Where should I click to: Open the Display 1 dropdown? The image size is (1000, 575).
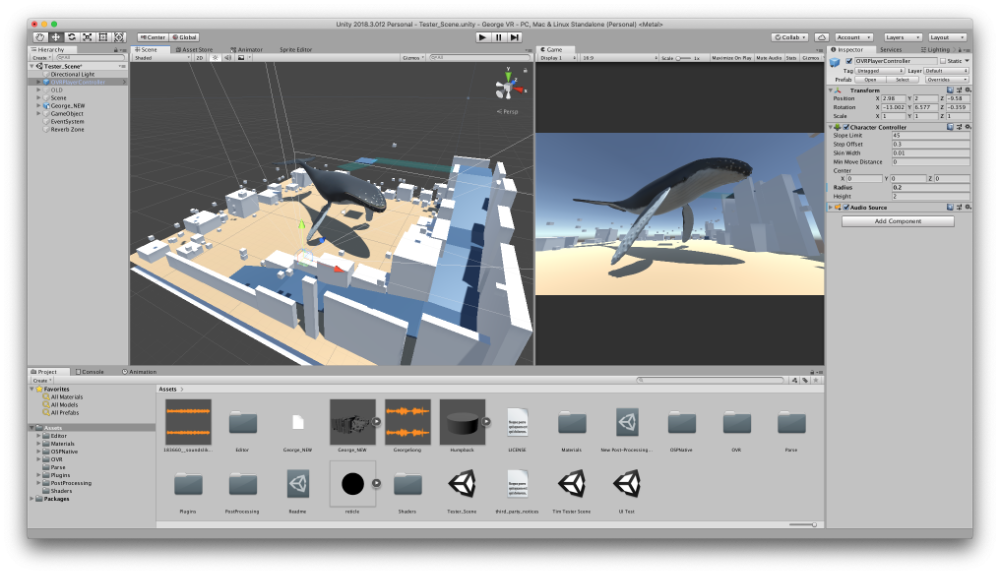point(558,58)
